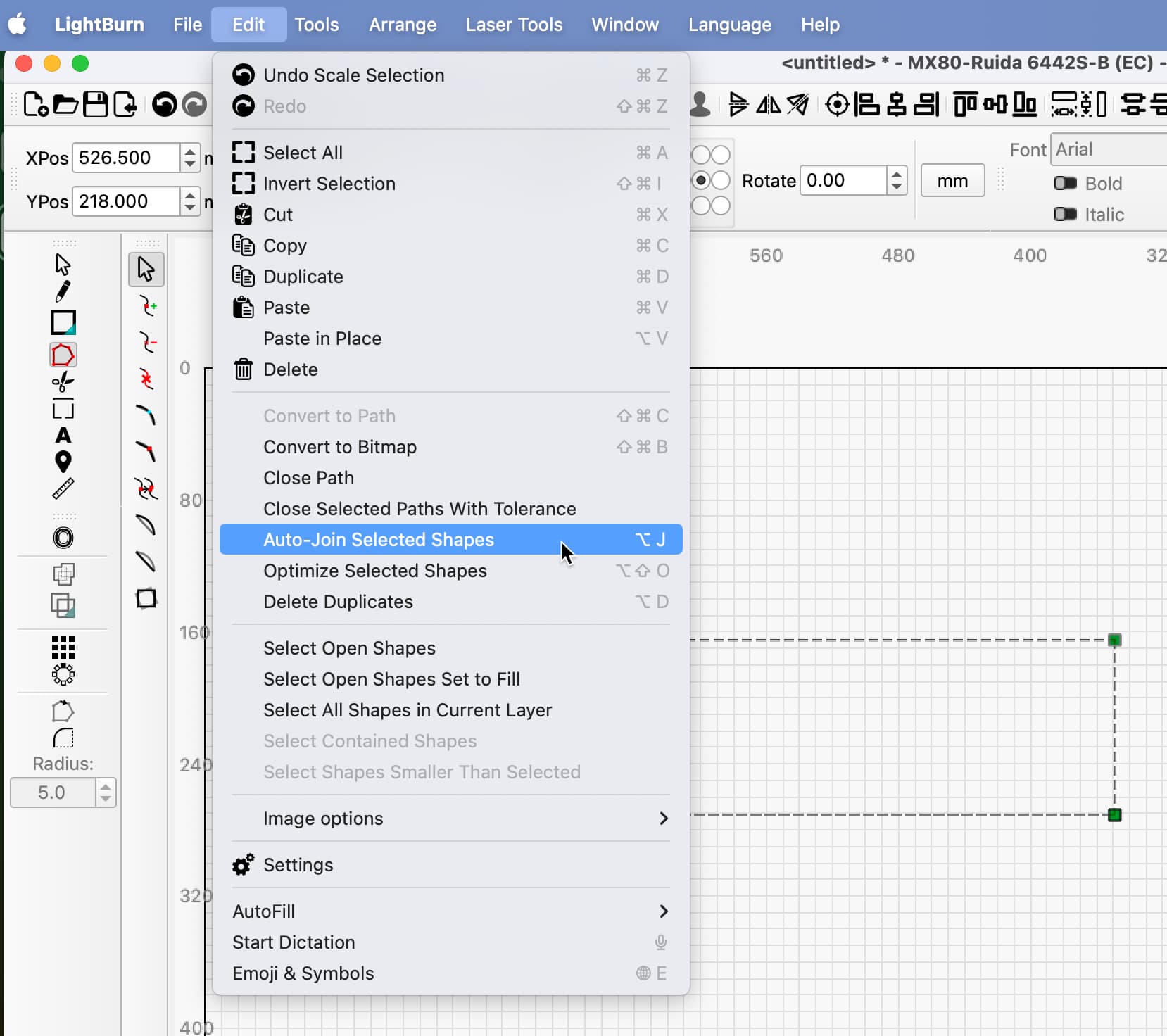
Task: Click the XPos stepper arrows
Action: click(189, 158)
